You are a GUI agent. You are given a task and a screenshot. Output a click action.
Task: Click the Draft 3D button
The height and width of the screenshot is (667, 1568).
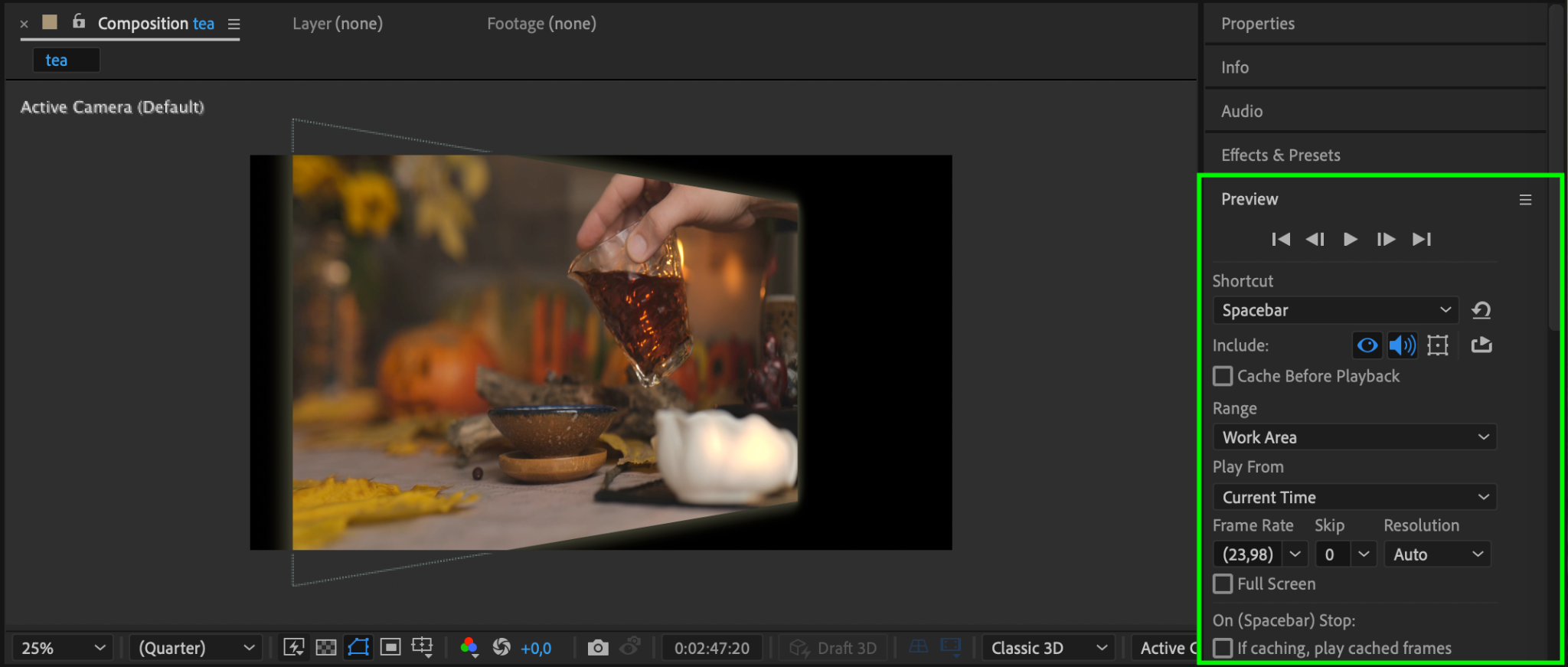coord(834,648)
